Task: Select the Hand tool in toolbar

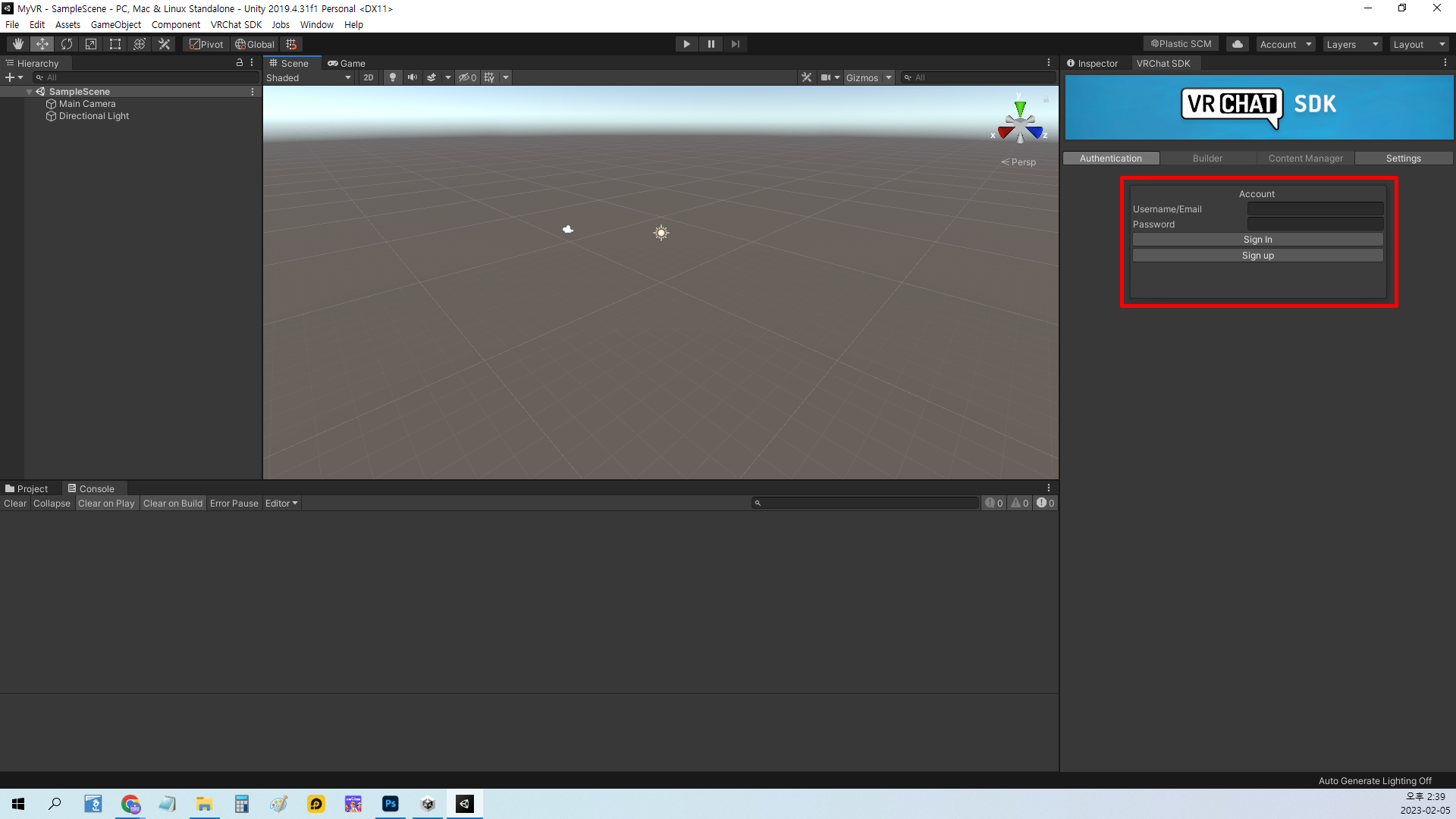Action: [18, 44]
